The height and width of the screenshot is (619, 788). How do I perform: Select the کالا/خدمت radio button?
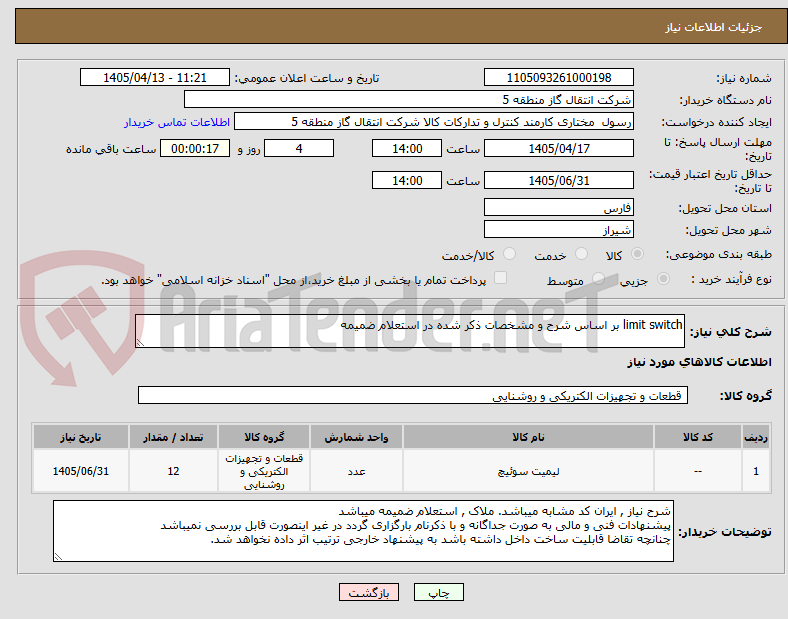[x=509, y=254]
